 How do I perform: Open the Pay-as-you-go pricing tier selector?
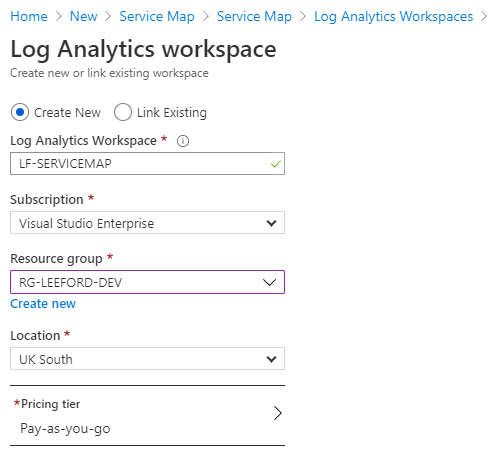pos(147,416)
